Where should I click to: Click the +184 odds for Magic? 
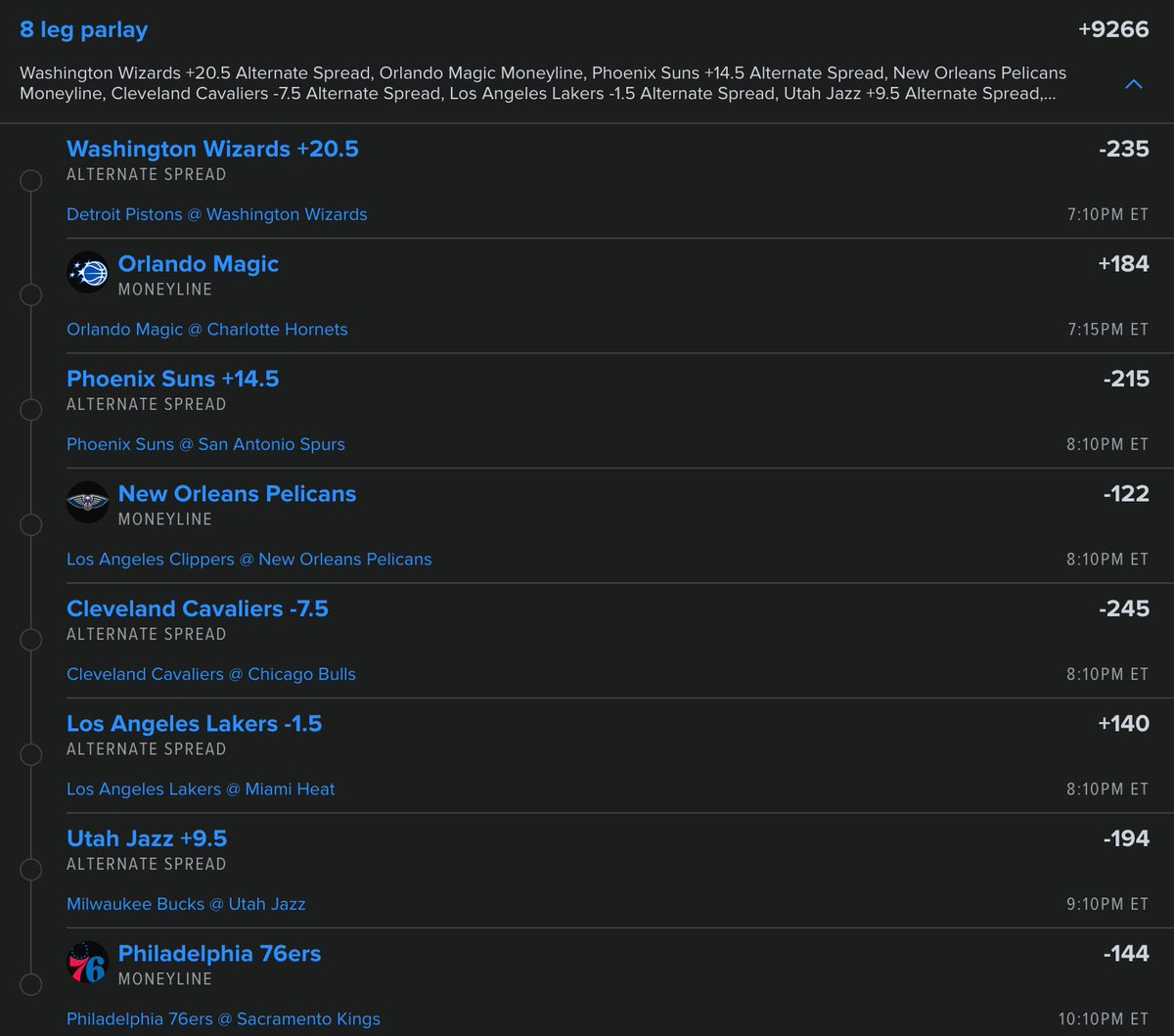point(1123,264)
